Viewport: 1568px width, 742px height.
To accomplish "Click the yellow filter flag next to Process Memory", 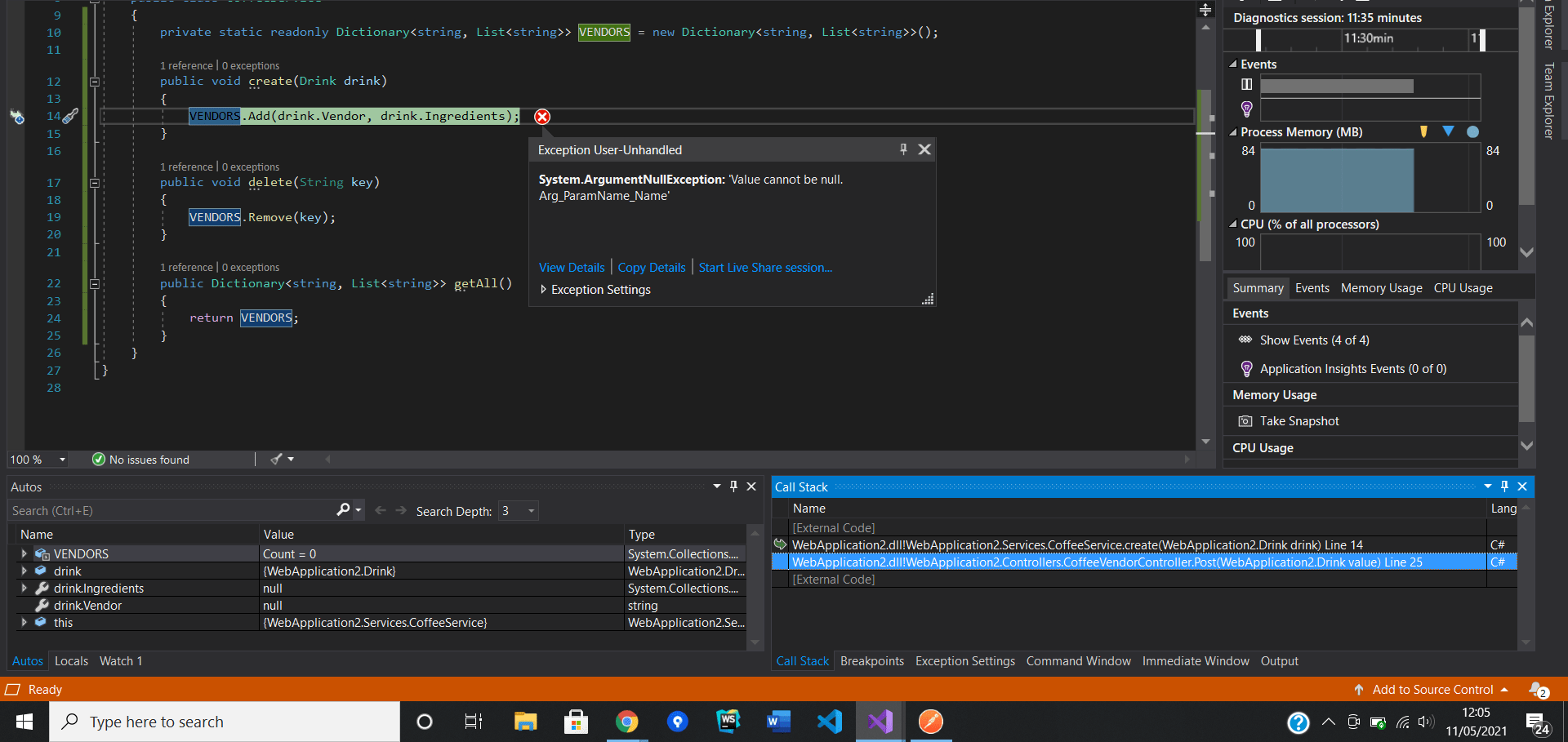I will pos(1423,131).
